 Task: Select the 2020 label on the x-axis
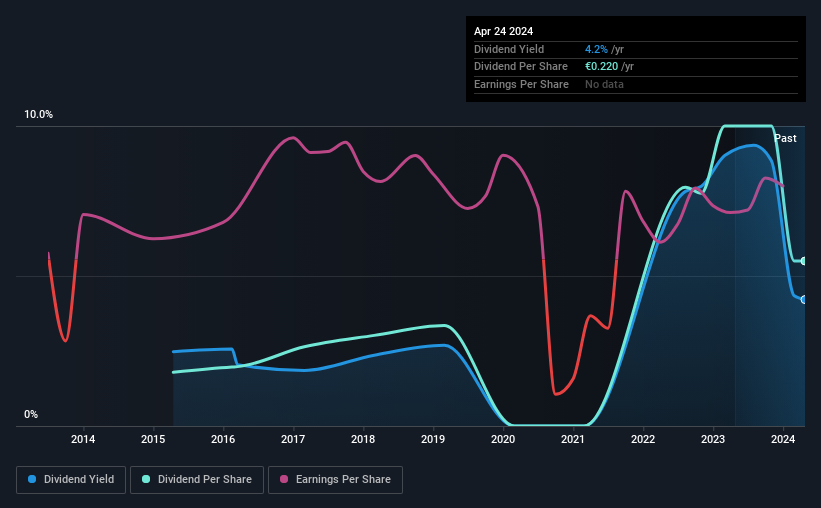[503, 439]
